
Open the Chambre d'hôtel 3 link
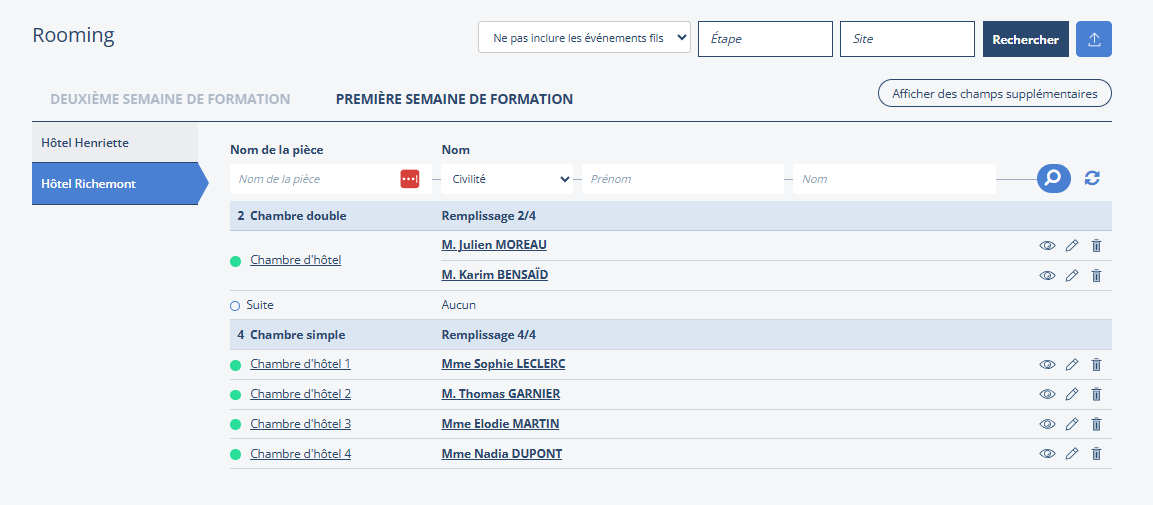pyautogui.click(x=300, y=424)
